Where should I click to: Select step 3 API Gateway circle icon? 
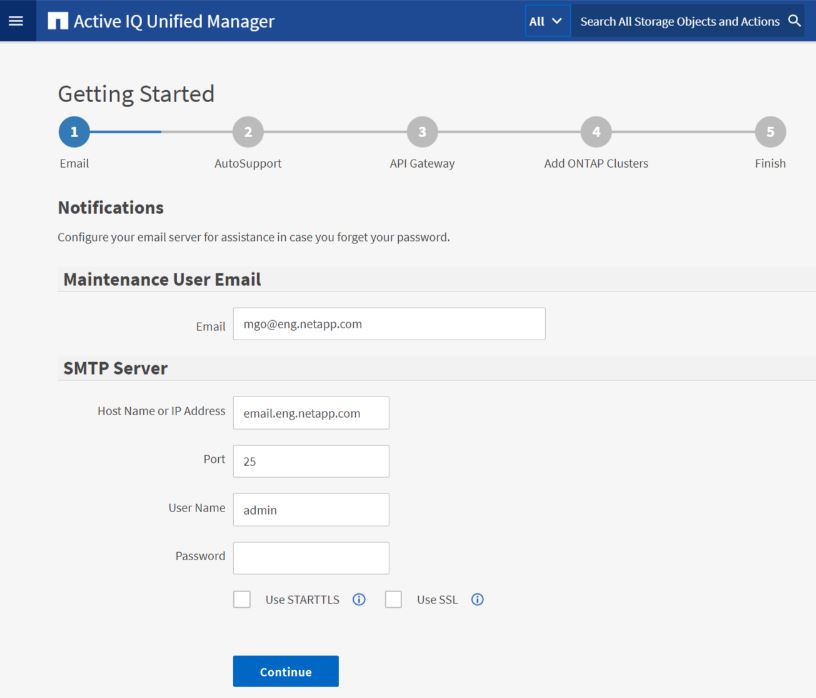click(x=422, y=131)
